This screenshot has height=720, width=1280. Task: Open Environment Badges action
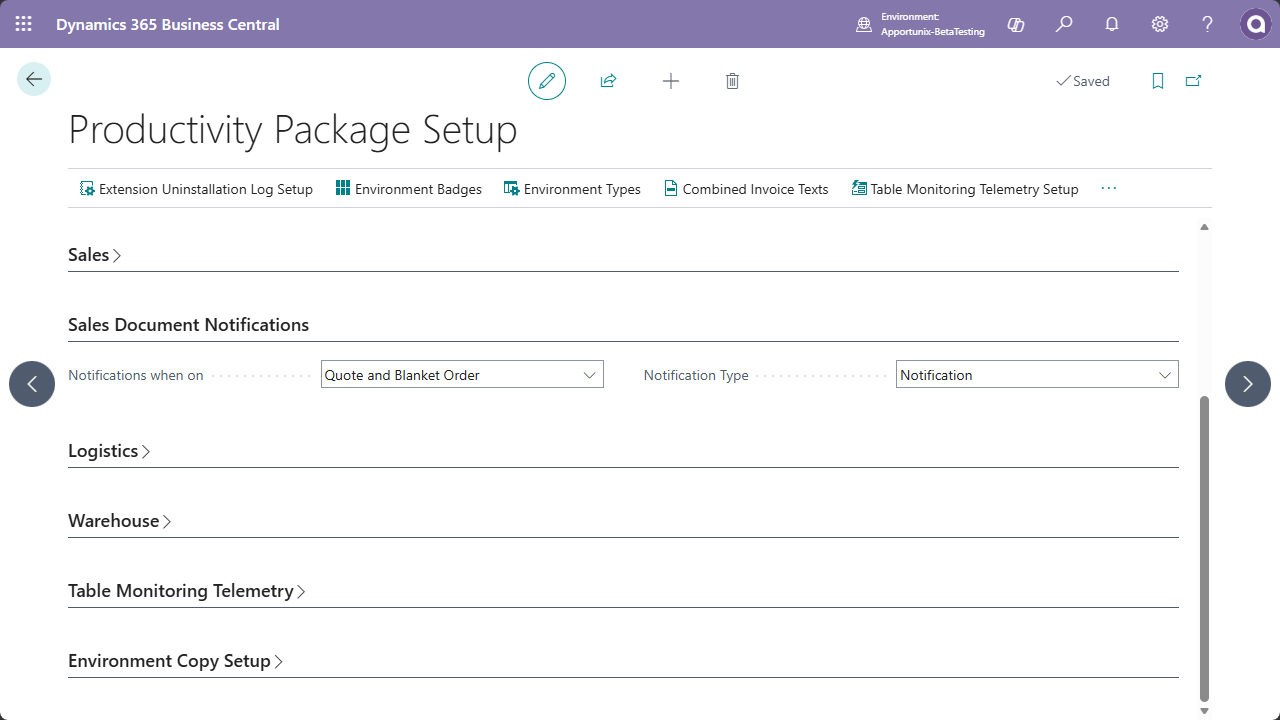408,189
